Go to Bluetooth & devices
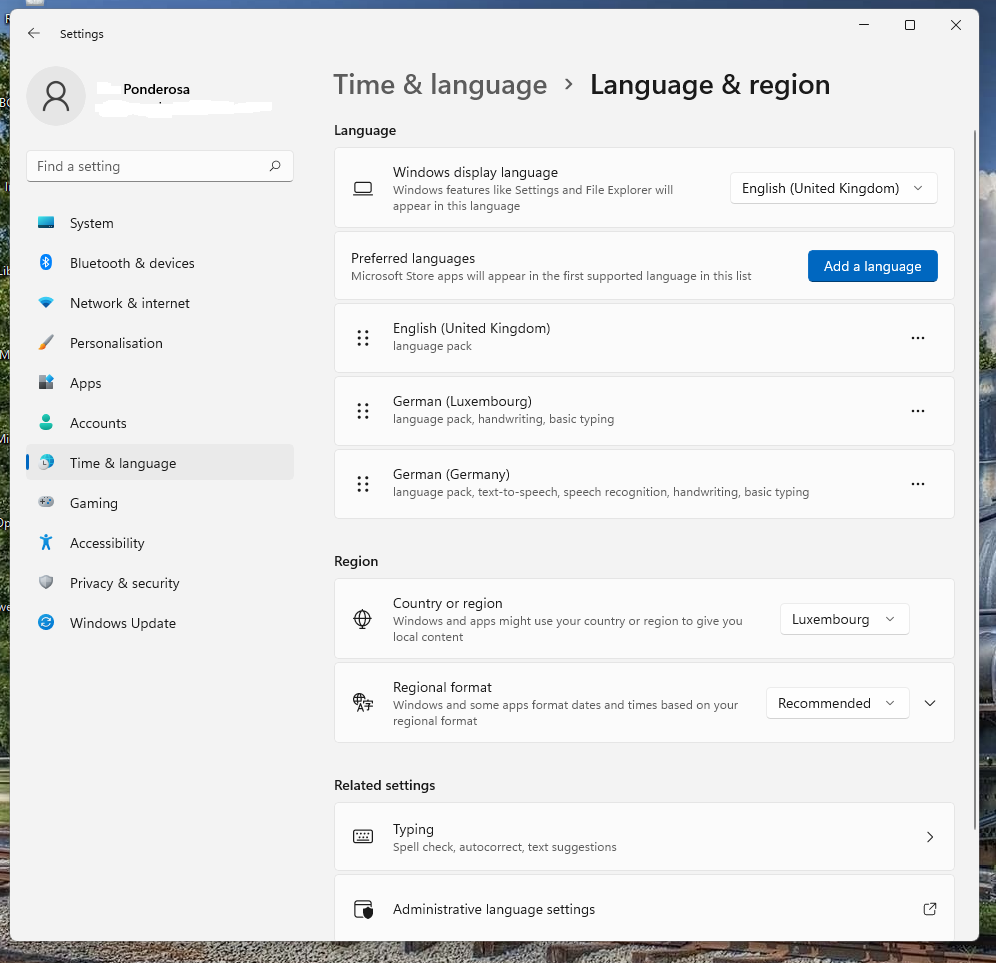Viewport: 996px width, 963px height. point(159,263)
